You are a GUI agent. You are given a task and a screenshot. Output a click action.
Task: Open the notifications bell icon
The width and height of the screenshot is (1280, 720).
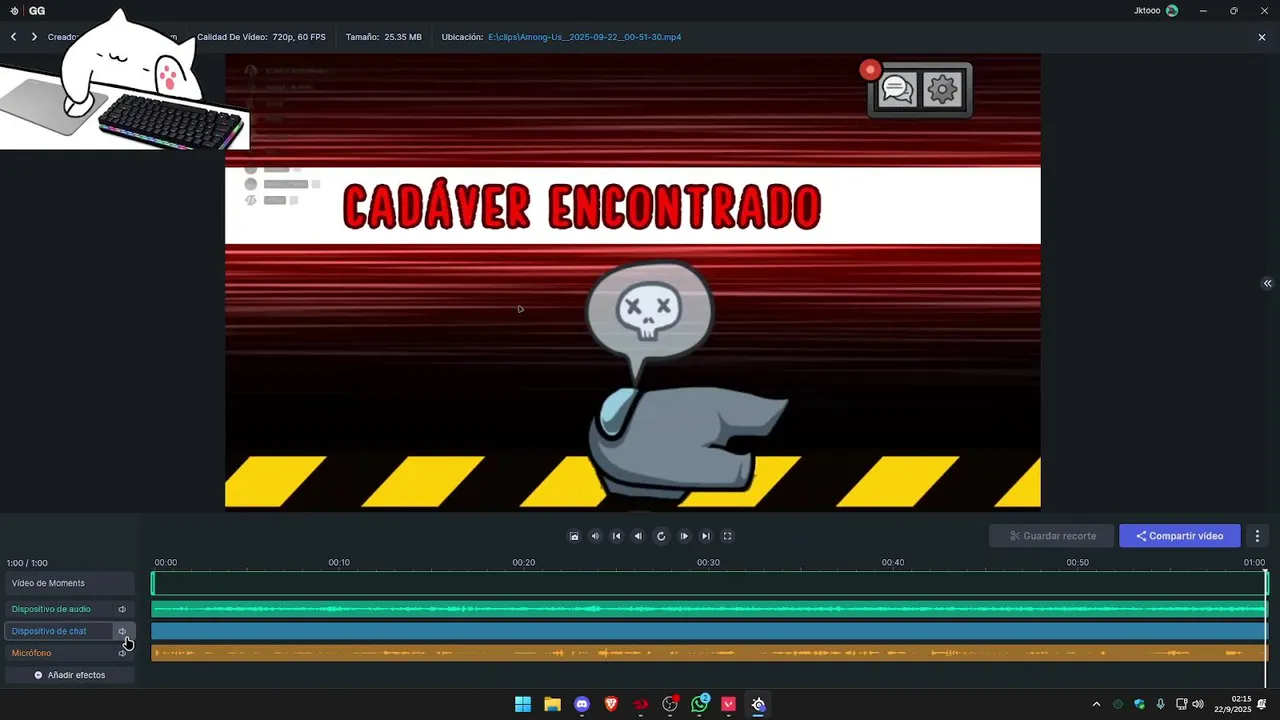[1262, 704]
